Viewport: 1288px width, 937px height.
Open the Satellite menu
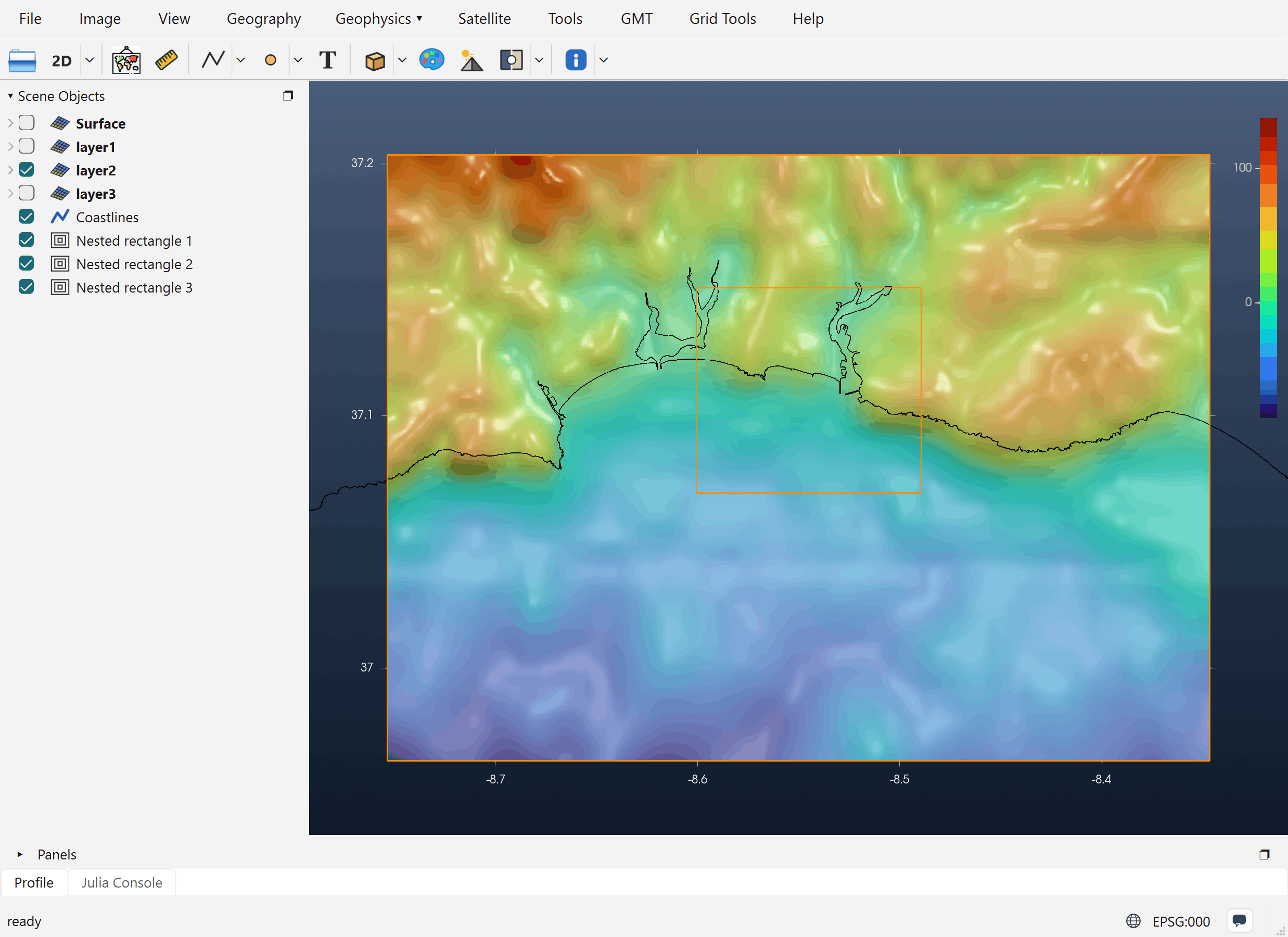click(484, 19)
